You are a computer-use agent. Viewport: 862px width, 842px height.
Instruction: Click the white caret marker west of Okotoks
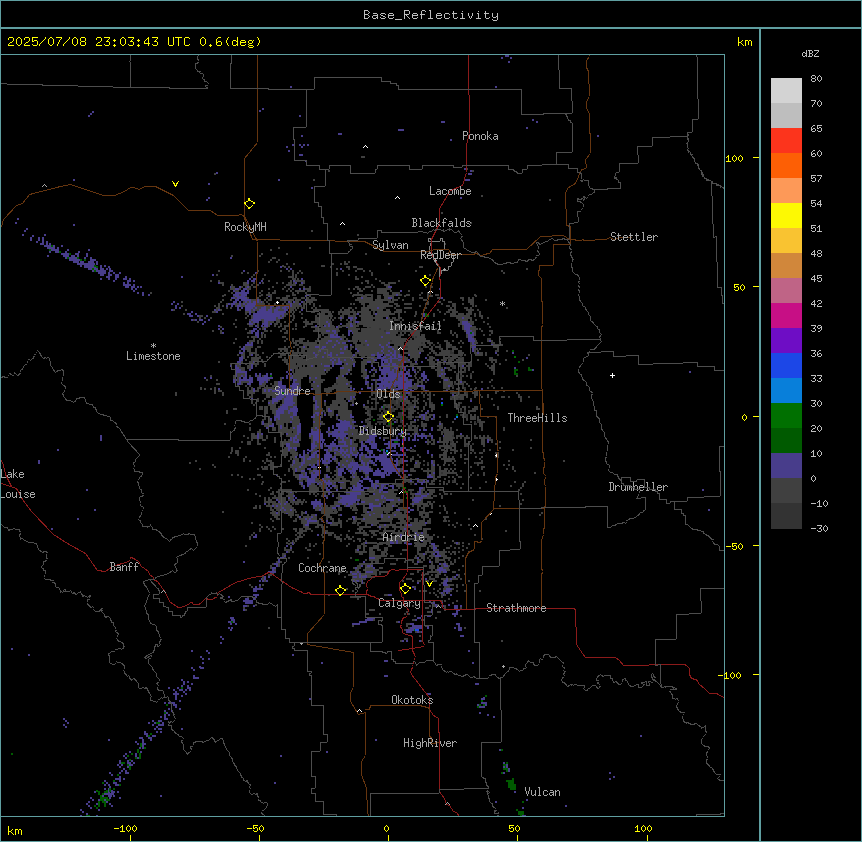click(x=360, y=711)
